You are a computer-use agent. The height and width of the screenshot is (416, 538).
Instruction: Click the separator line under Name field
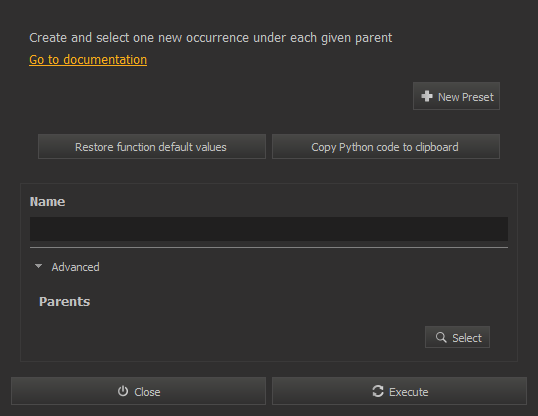point(269,247)
